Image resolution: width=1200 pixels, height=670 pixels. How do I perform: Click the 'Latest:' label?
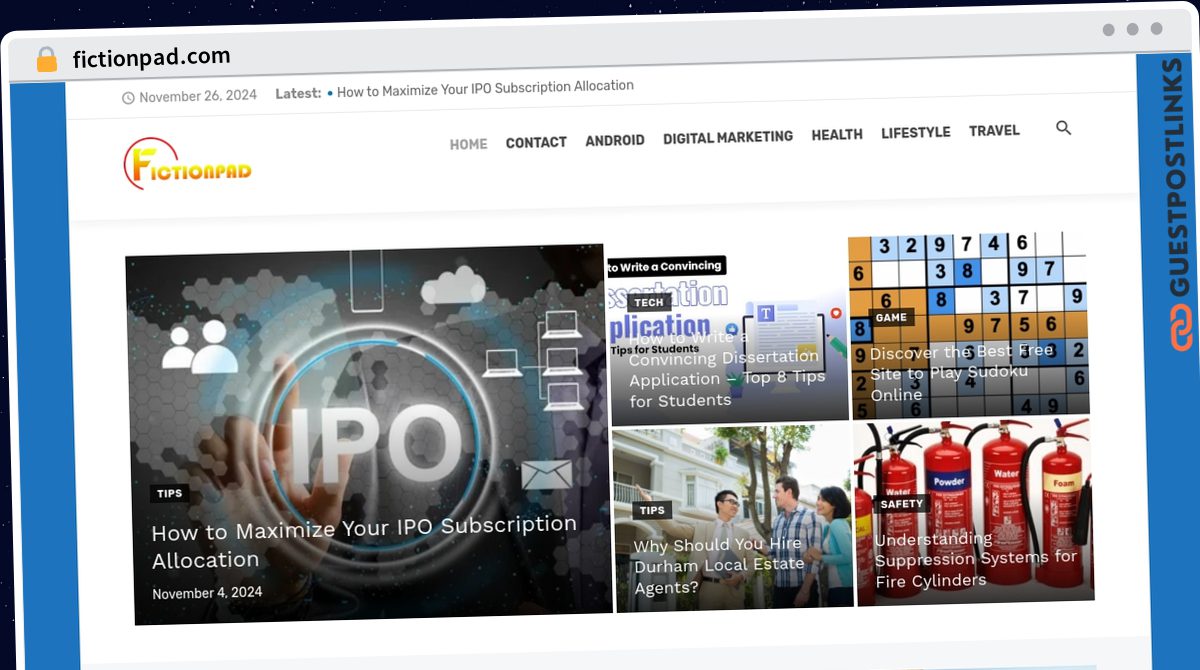[x=298, y=94]
